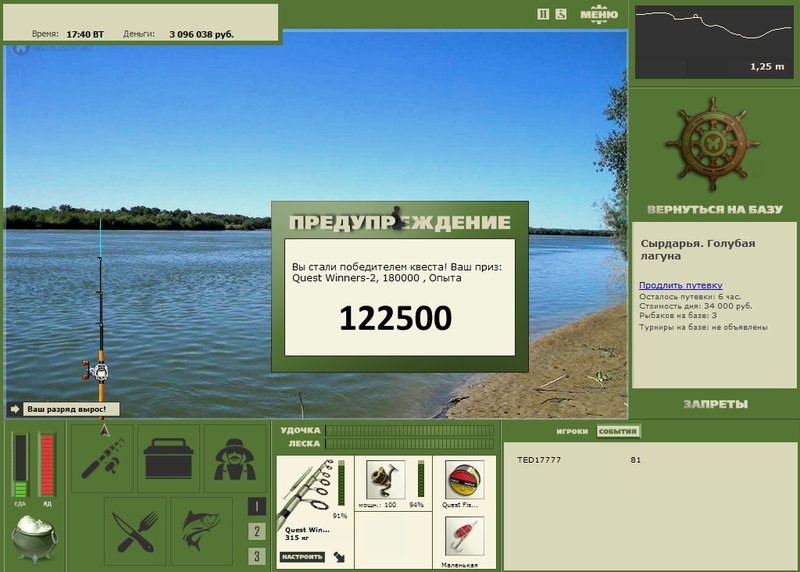Select rod slot 1

[x=257, y=506]
